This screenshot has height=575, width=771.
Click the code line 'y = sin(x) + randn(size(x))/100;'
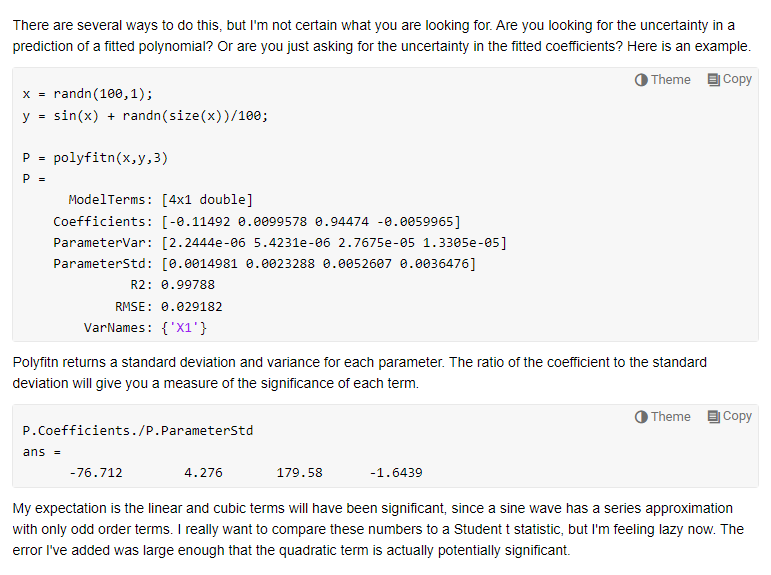[x=145, y=115]
